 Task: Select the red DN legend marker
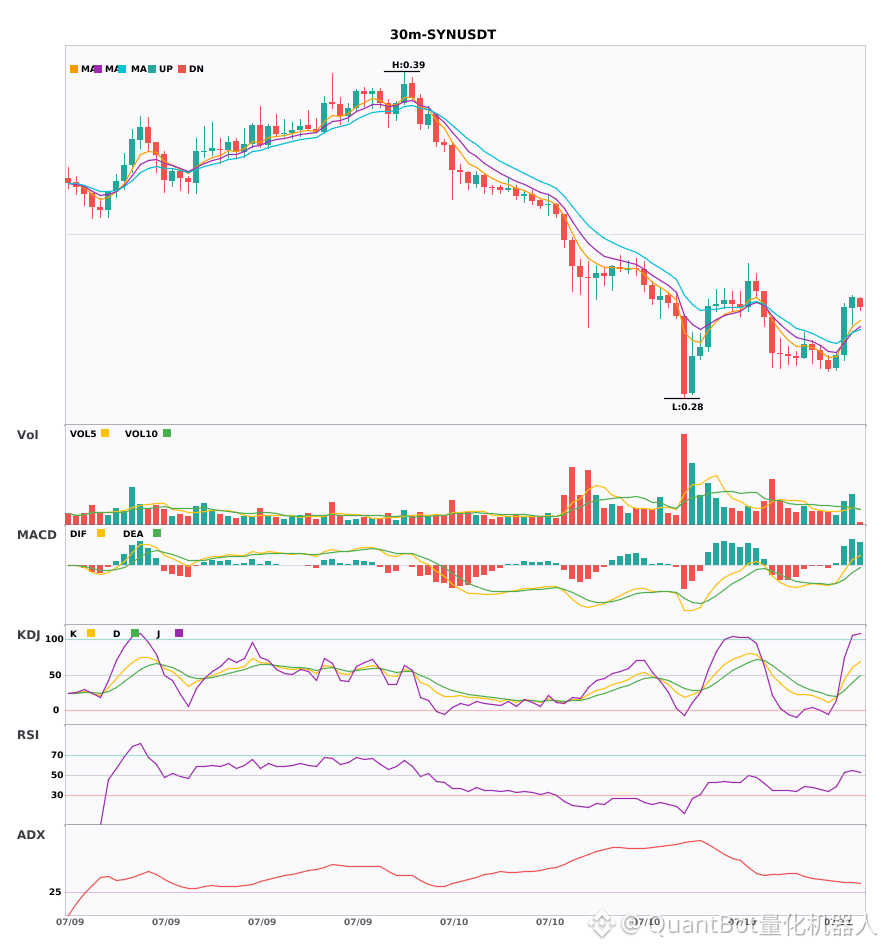click(x=182, y=69)
